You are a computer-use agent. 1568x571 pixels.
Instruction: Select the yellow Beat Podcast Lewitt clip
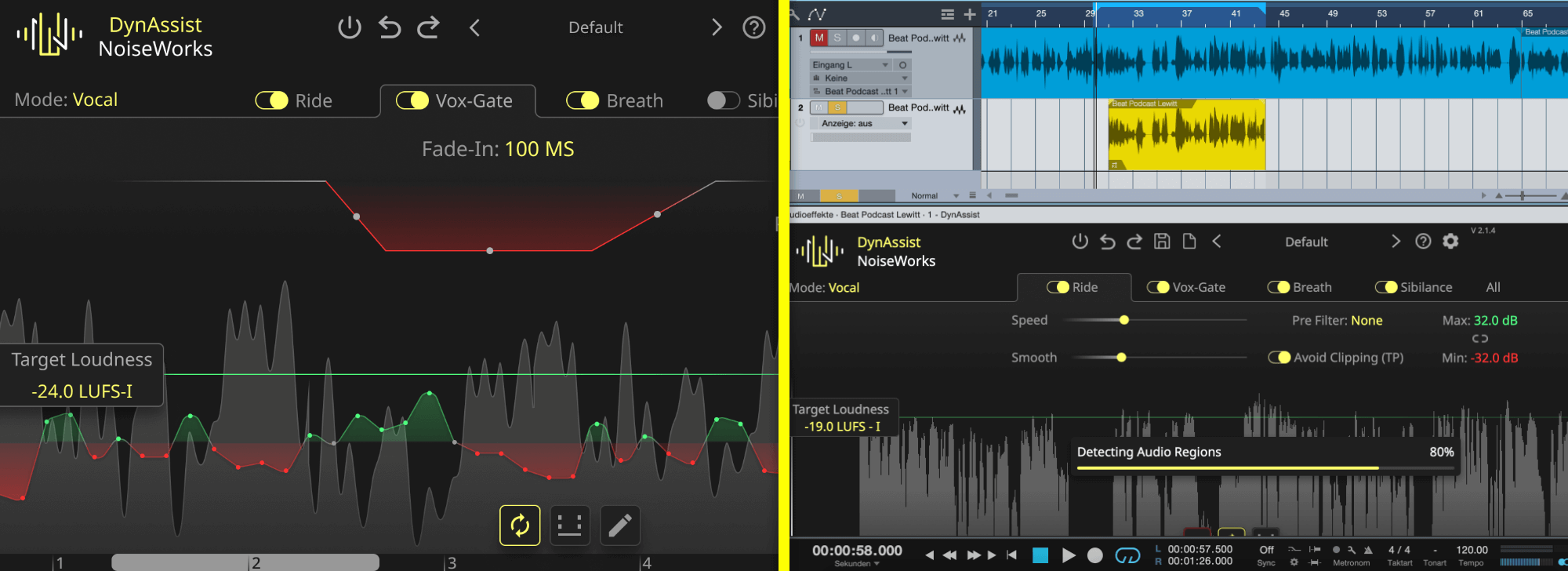[1186, 137]
